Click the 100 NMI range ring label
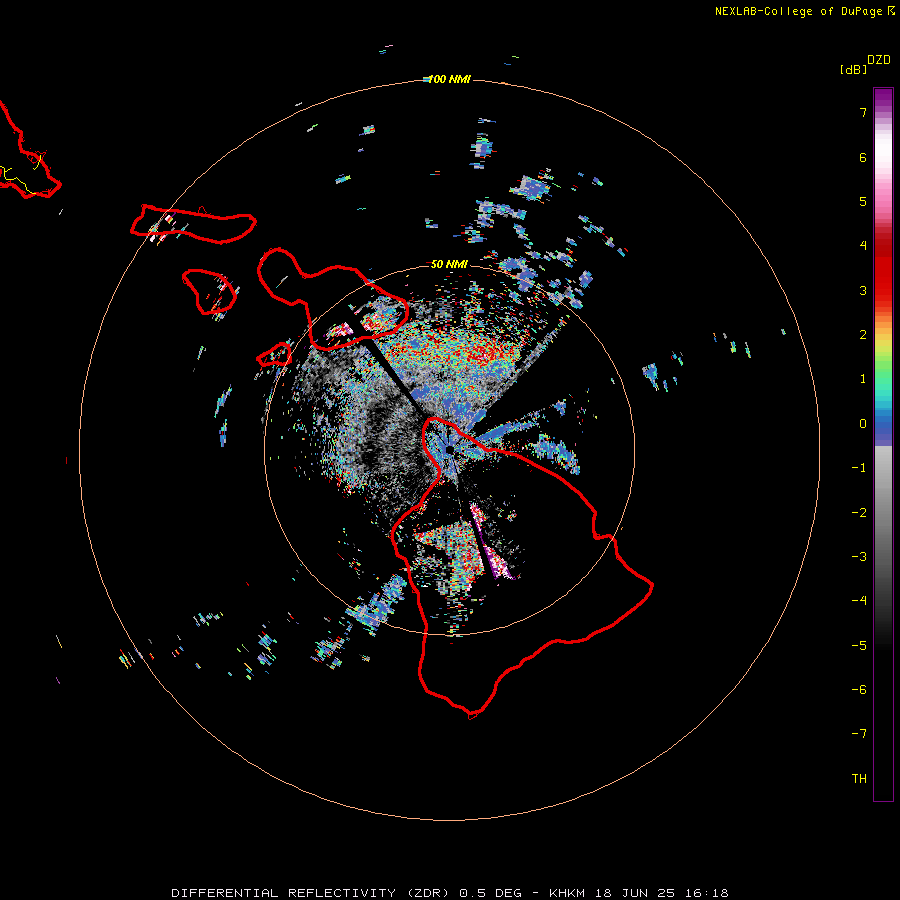 coord(449,79)
